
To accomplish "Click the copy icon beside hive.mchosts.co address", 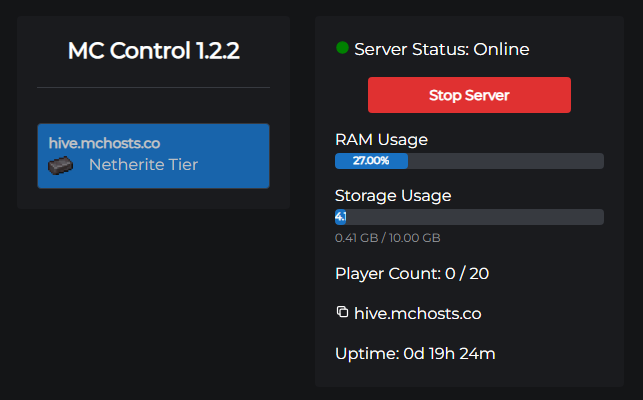I will coord(342,312).
